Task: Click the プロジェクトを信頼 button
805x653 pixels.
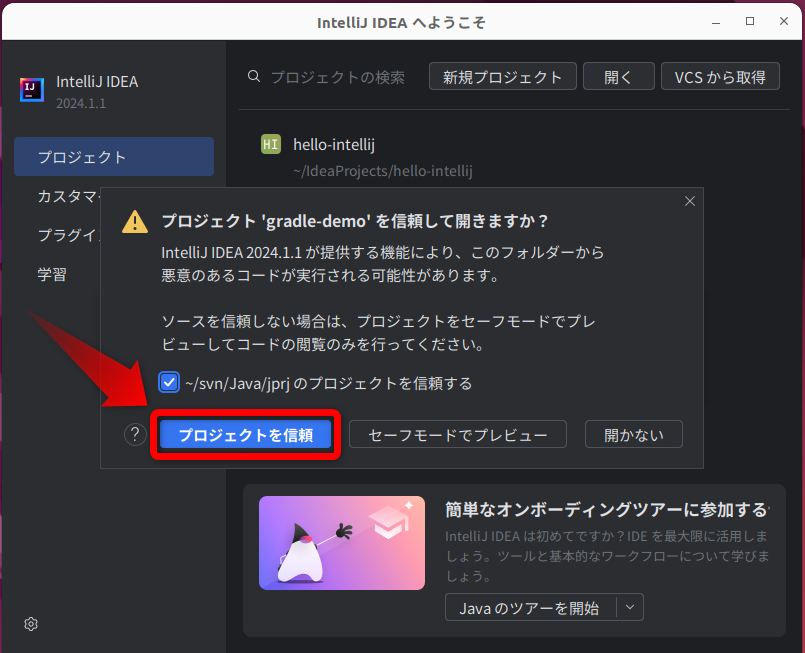Action: [245, 435]
